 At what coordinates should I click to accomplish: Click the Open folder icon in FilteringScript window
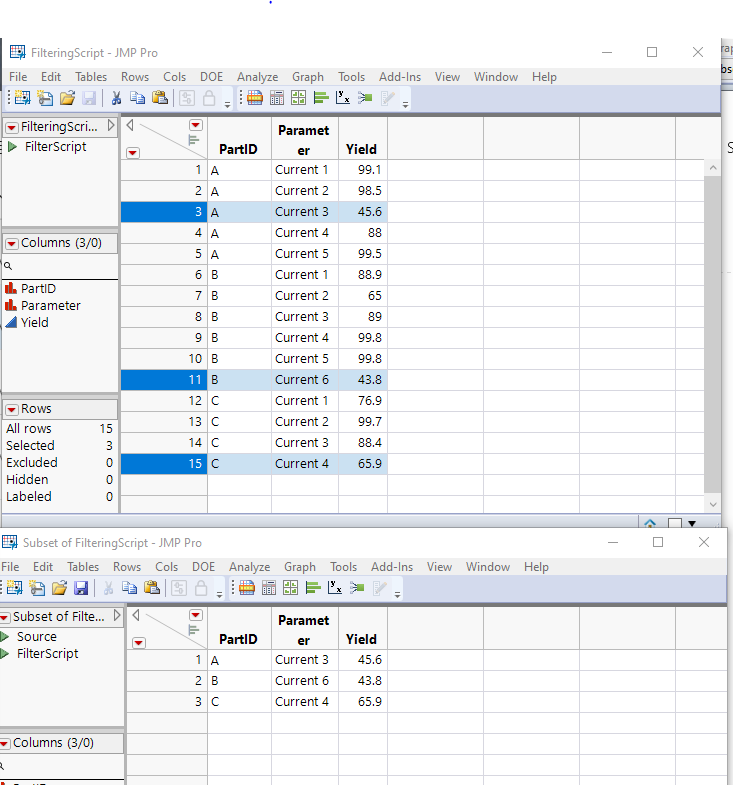67,98
